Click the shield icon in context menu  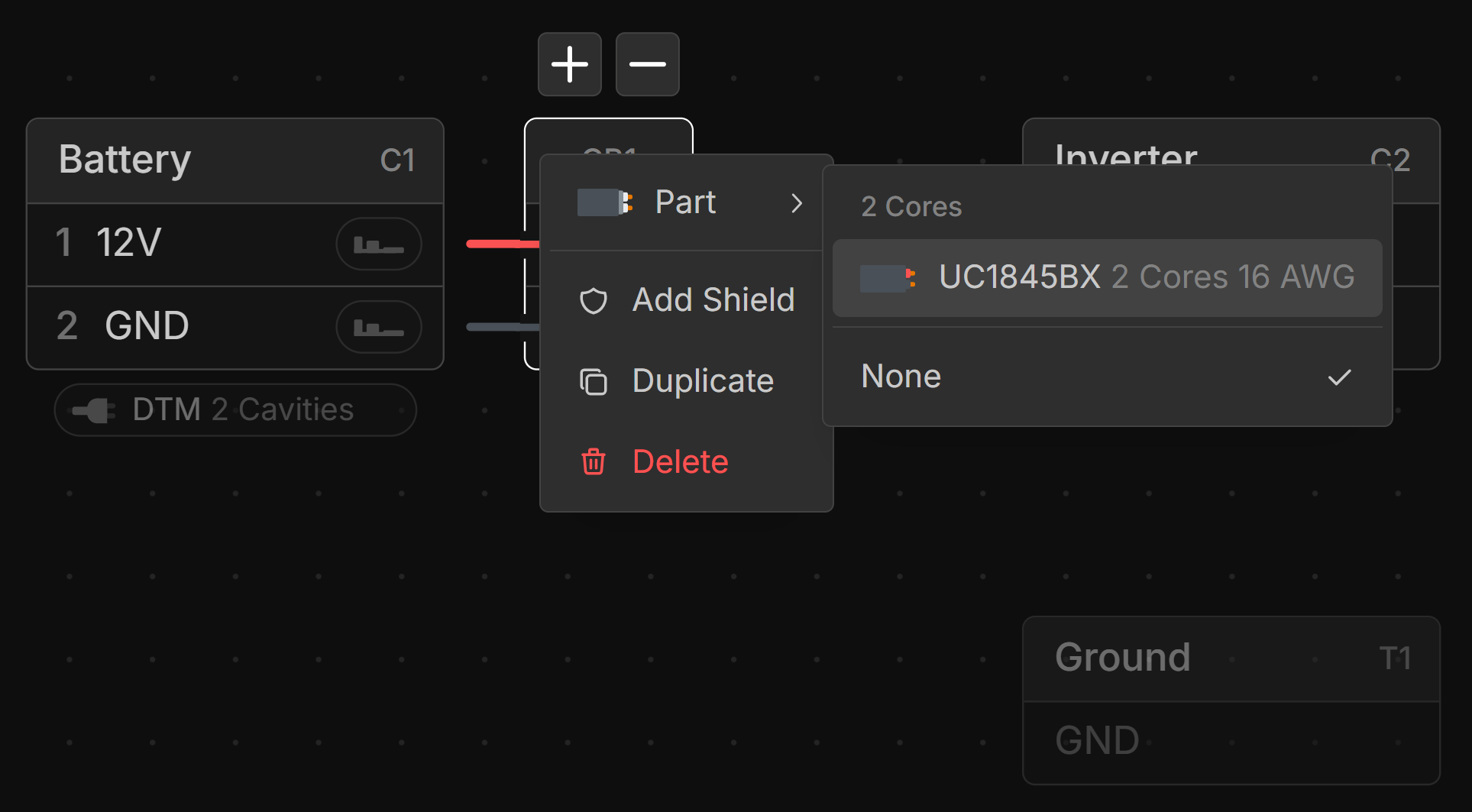594,301
